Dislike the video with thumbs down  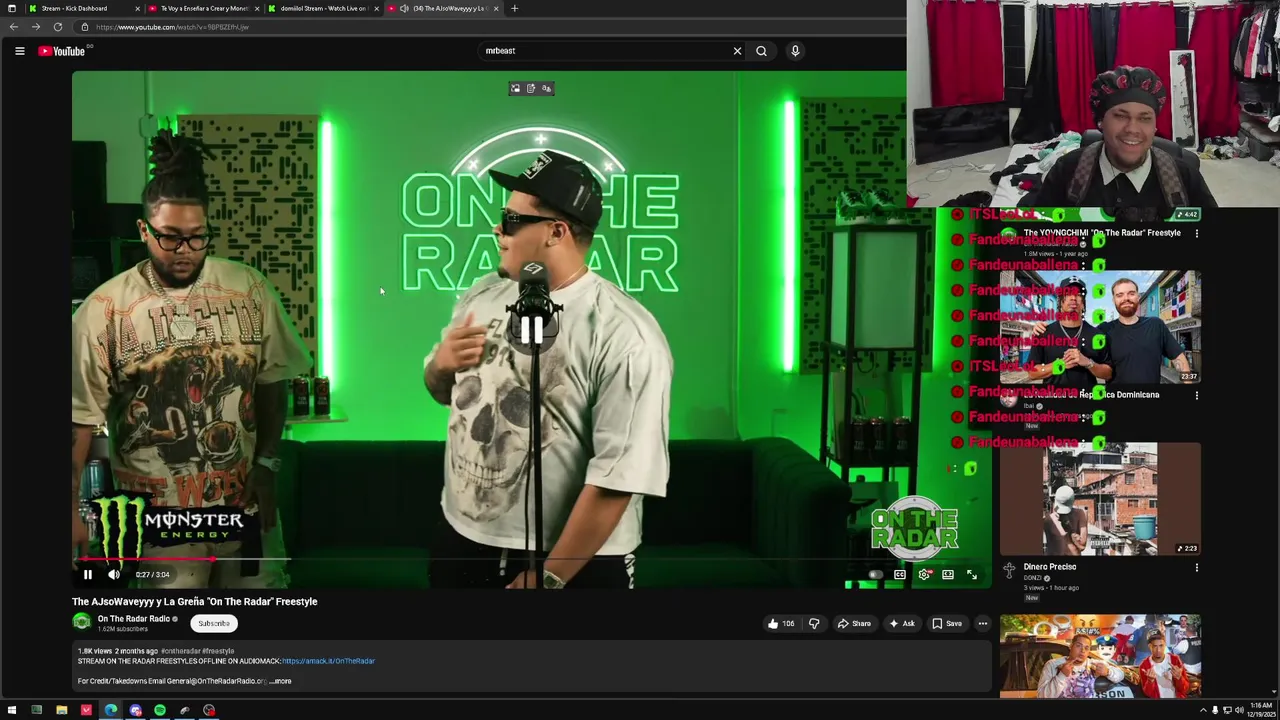click(x=814, y=623)
